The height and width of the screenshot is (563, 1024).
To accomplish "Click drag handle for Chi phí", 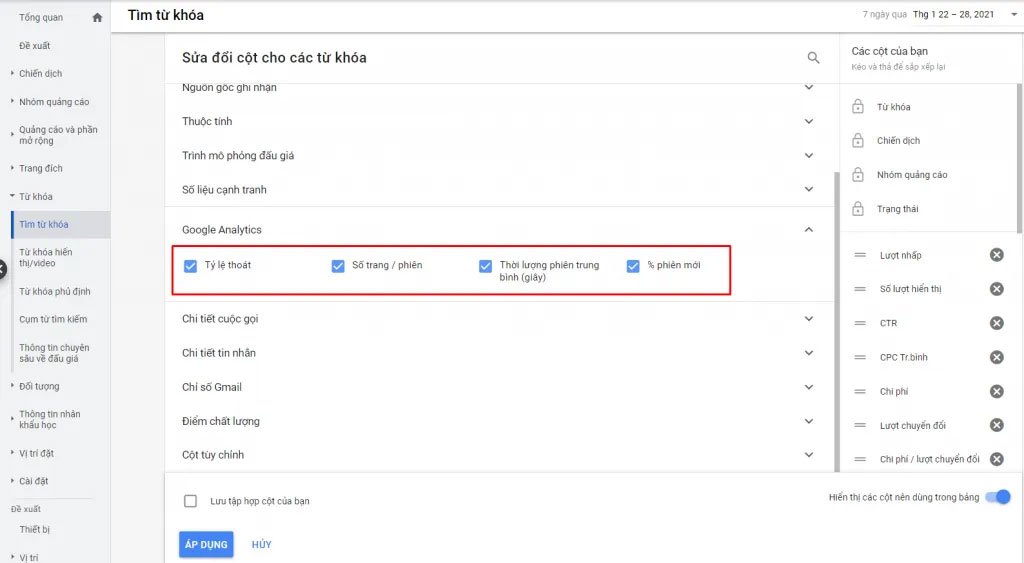I will coord(860,391).
